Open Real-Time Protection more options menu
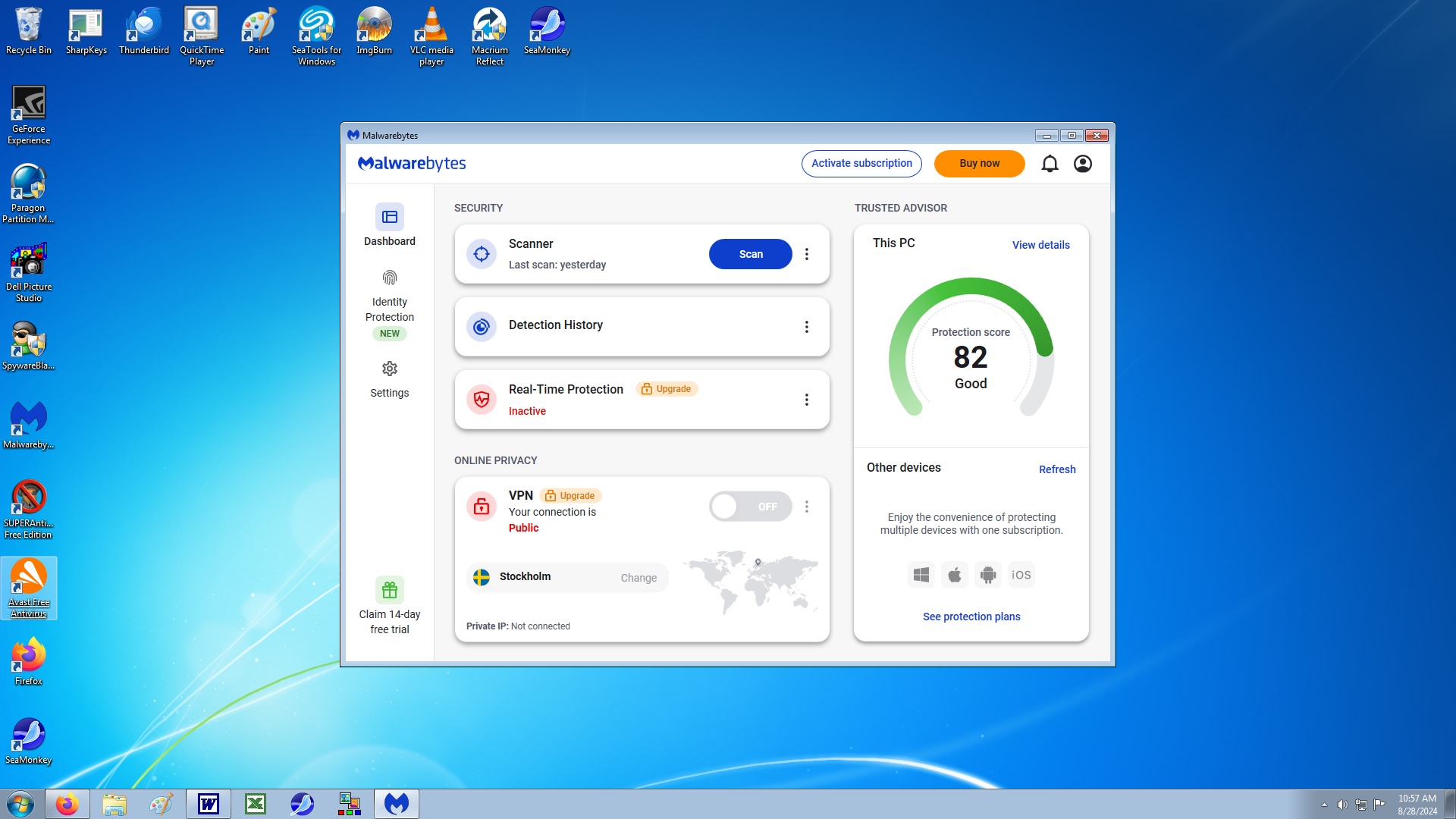The width and height of the screenshot is (1456, 819). click(x=807, y=400)
